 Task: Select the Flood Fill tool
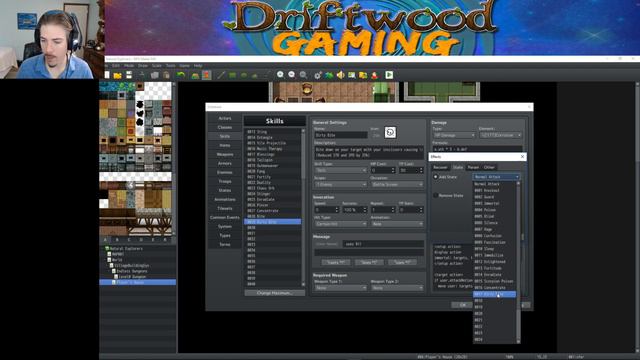(255, 75)
